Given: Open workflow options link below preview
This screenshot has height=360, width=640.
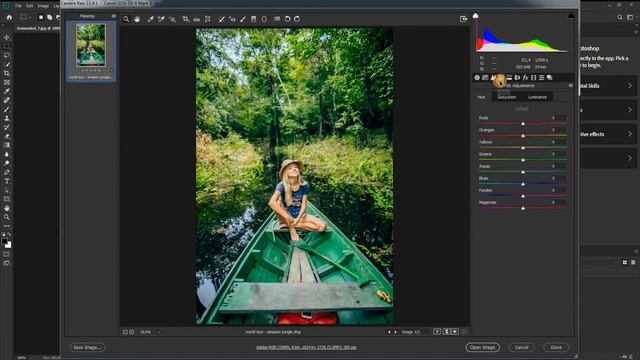Looking at the screenshot, I should click(306, 347).
